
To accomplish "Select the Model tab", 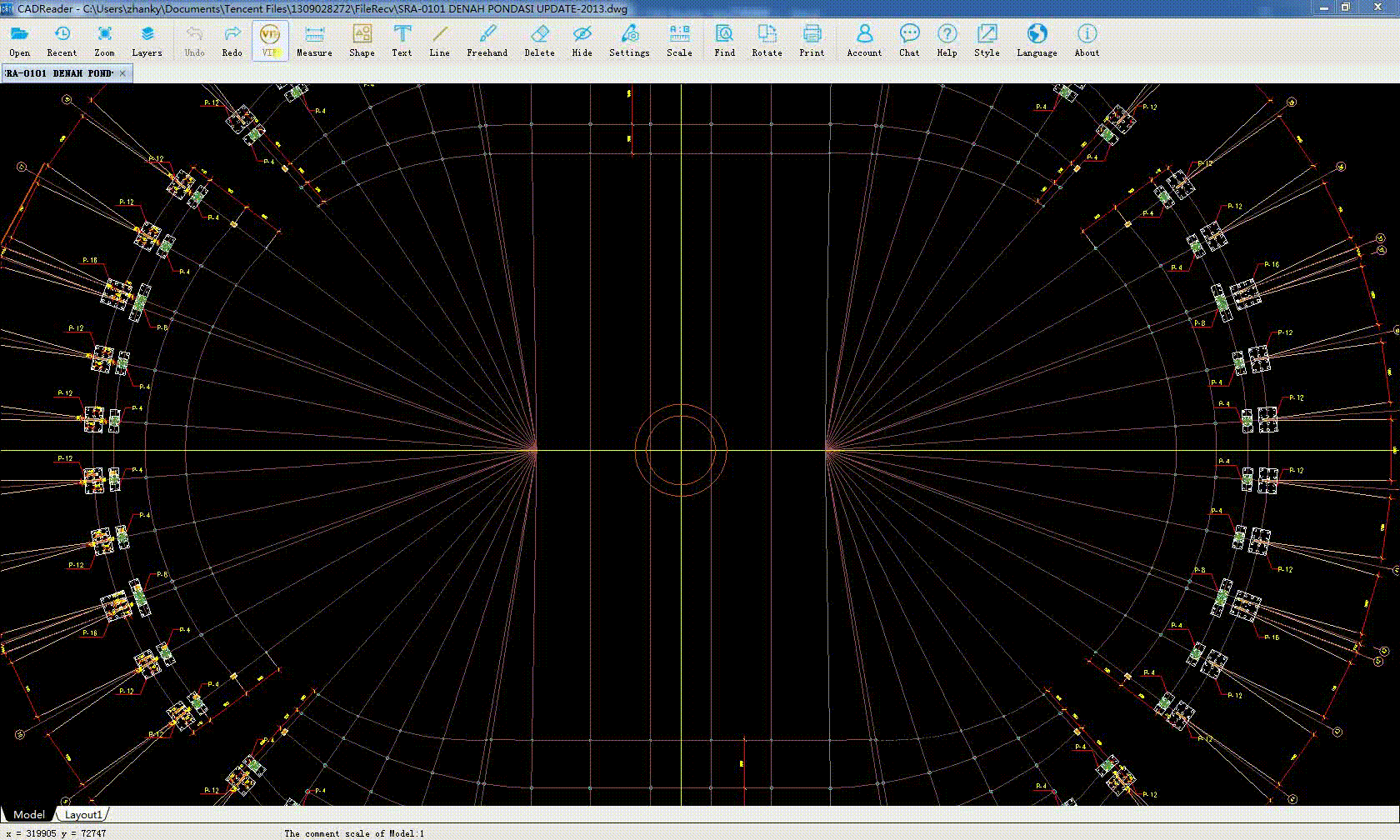I will coord(29,814).
